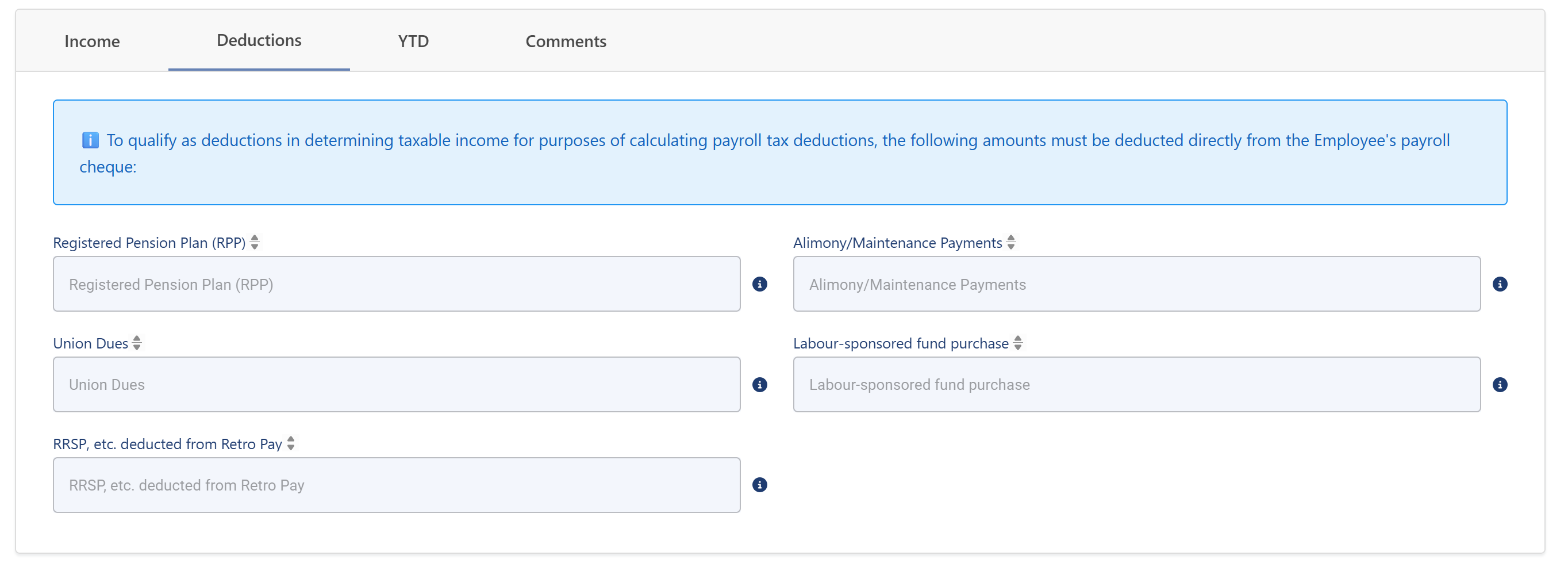Viewport: 1568px width, 567px height.
Task: Switch to the Income tab
Action: click(92, 41)
